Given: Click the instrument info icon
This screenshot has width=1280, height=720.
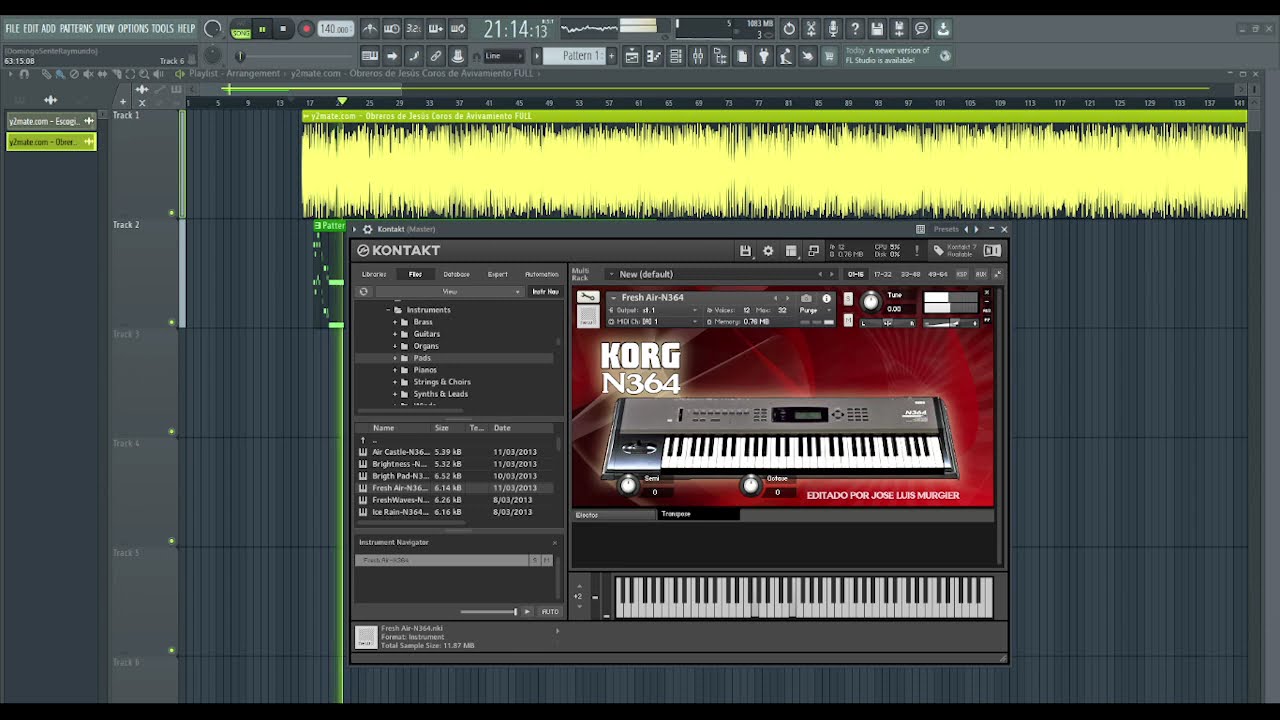Looking at the screenshot, I should coord(826,298).
